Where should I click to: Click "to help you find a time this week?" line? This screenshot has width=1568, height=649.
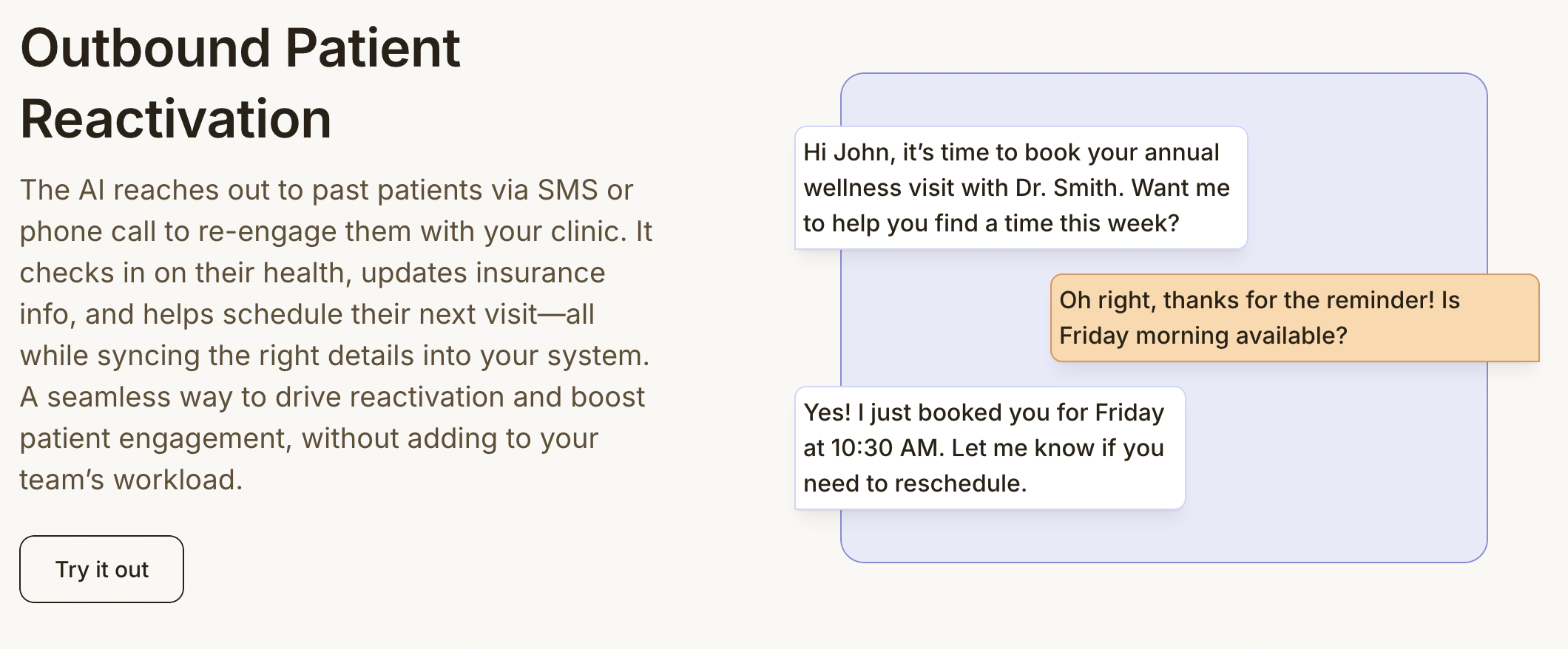(x=990, y=223)
